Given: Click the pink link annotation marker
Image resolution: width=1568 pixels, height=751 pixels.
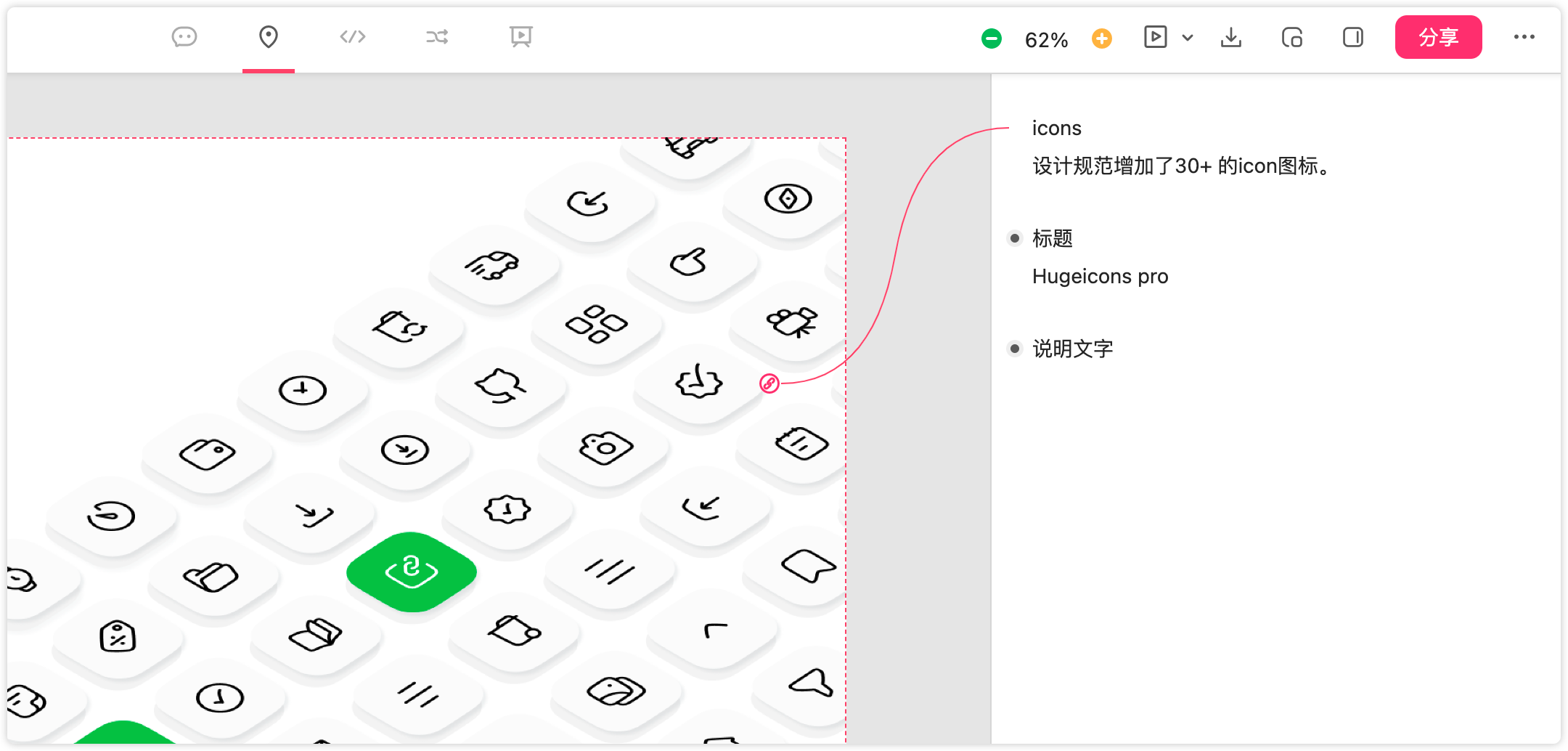Looking at the screenshot, I should coord(769,383).
